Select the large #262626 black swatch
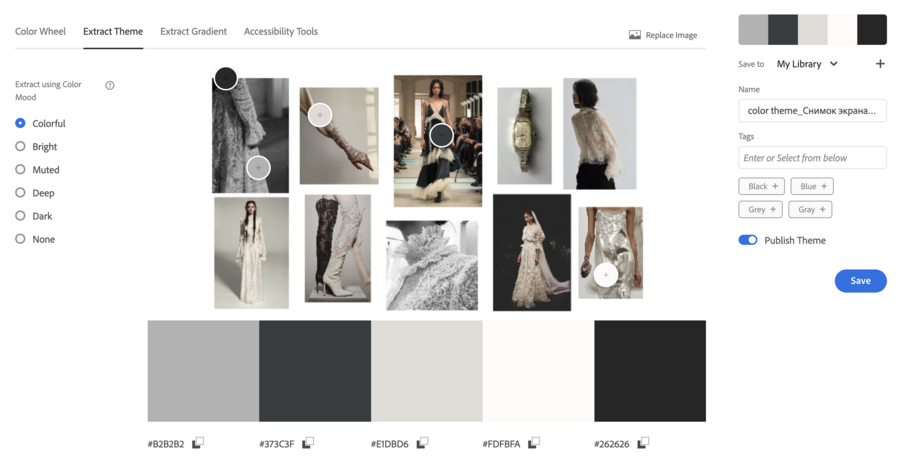Screen dimensions: 900x468 (650, 371)
